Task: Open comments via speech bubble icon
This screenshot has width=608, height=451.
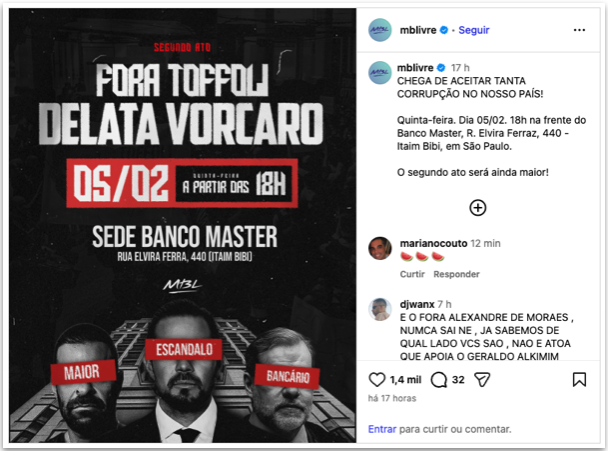Action: [439, 380]
